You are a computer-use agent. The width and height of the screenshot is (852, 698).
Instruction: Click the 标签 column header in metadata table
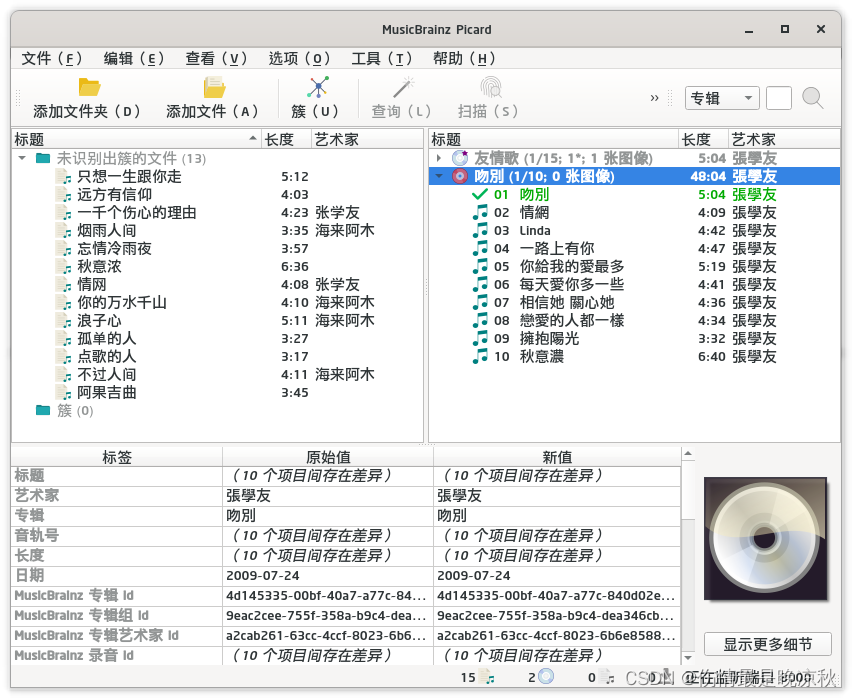click(117, 457)
